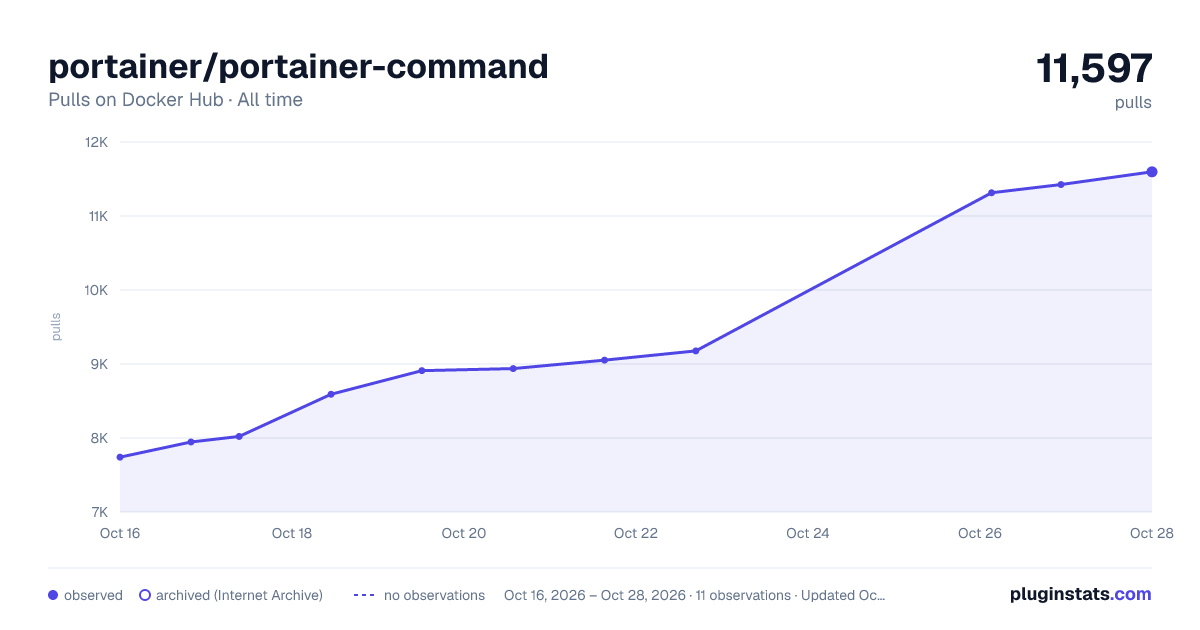Image resolution: width=1200 pixels, height=630 pixels.
Task: Click the data point just above 11K near Oct 26
Action: (x=991, y=193)
